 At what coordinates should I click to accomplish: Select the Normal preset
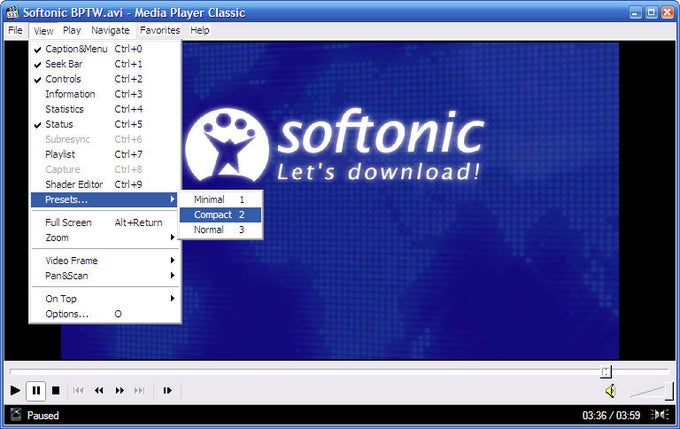point(220,230)
